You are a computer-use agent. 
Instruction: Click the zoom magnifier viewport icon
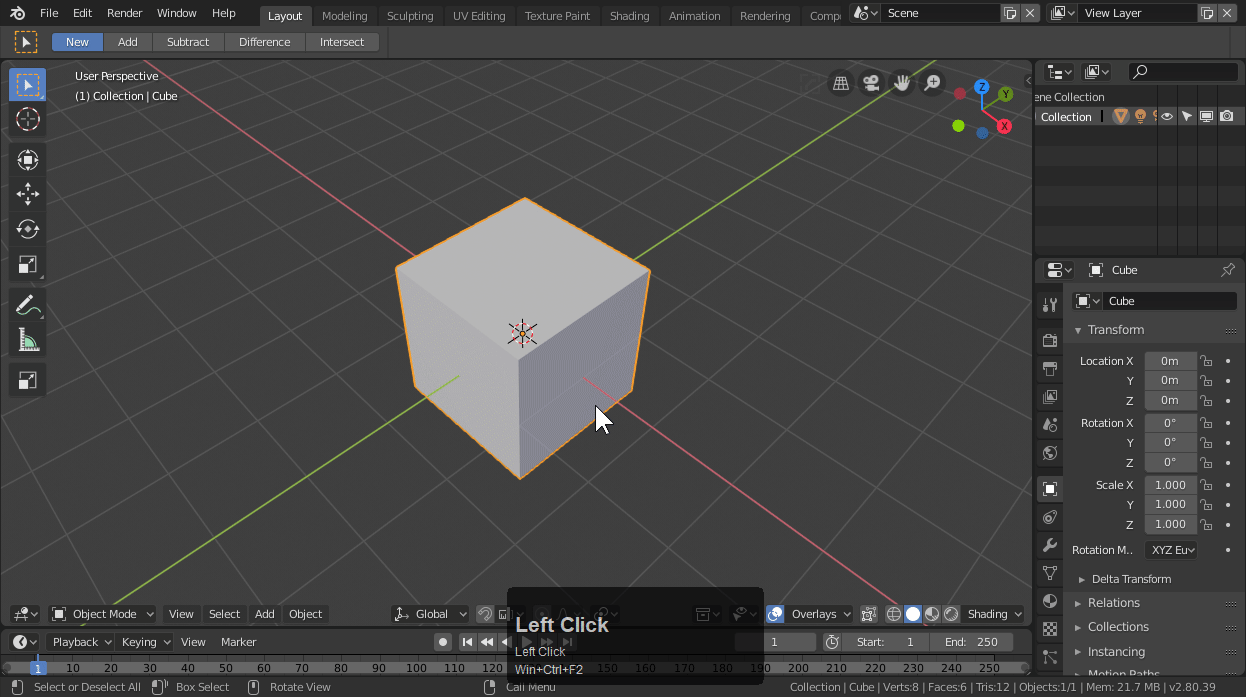(x=932, y=84)
